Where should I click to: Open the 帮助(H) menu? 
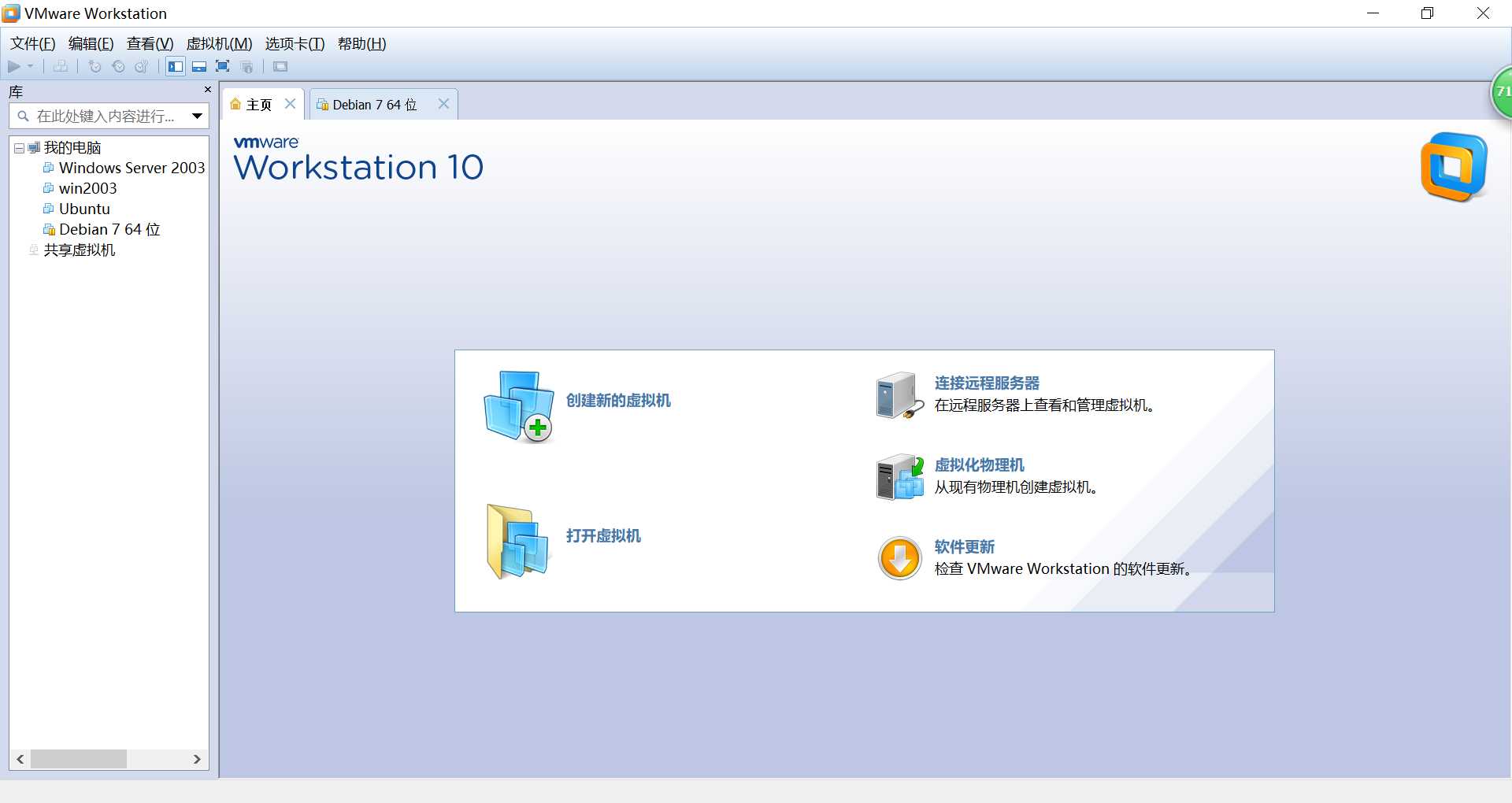click(361, 44)
